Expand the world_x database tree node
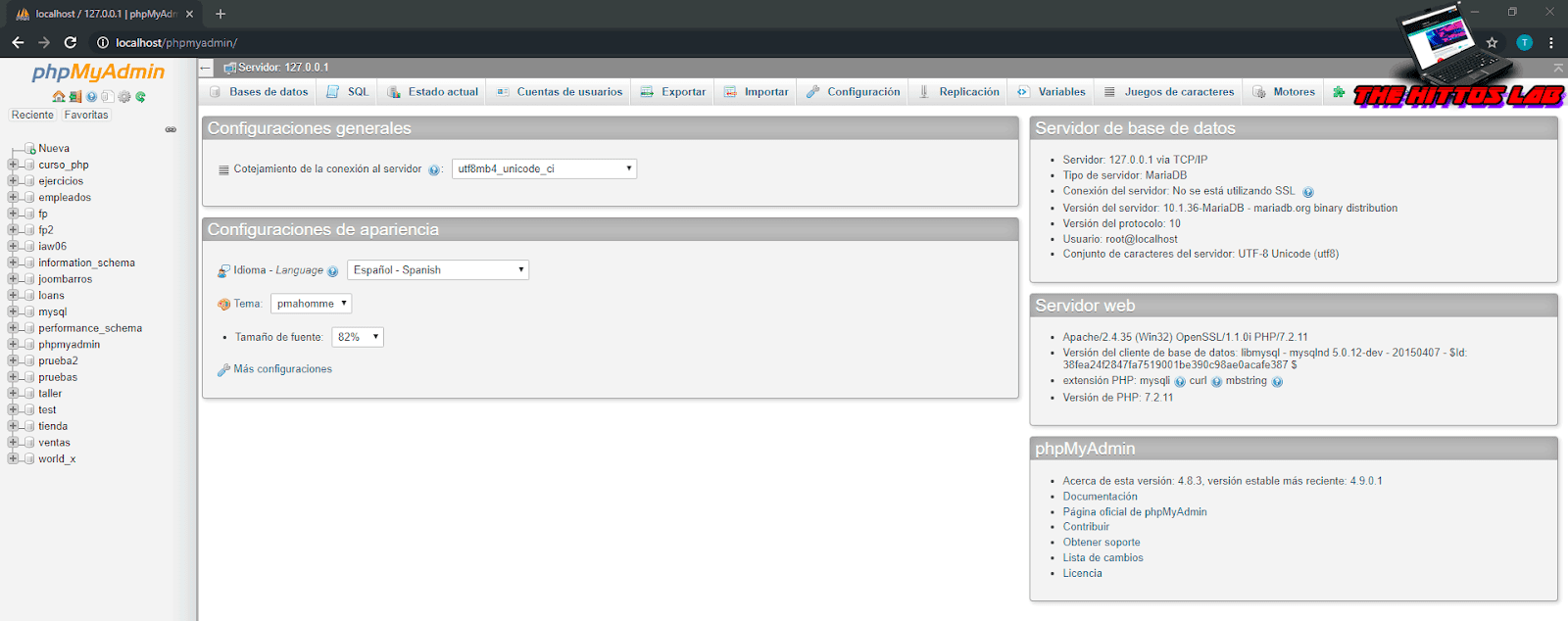Viewport: 1568px width, 621px height. pyautogui.click(x=13, y=458)
